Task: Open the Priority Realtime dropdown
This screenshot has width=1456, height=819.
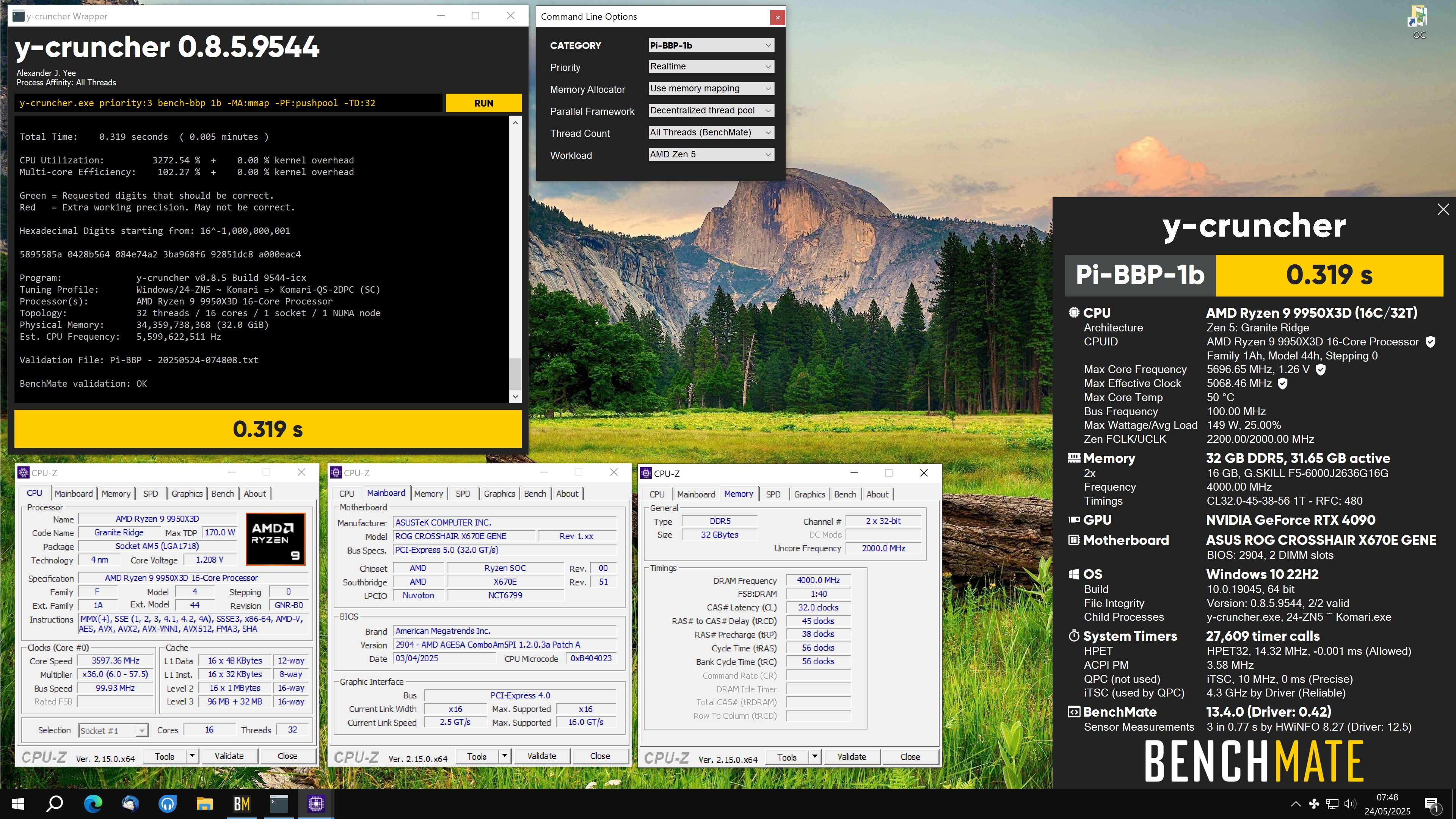Action: click(711, 67)
